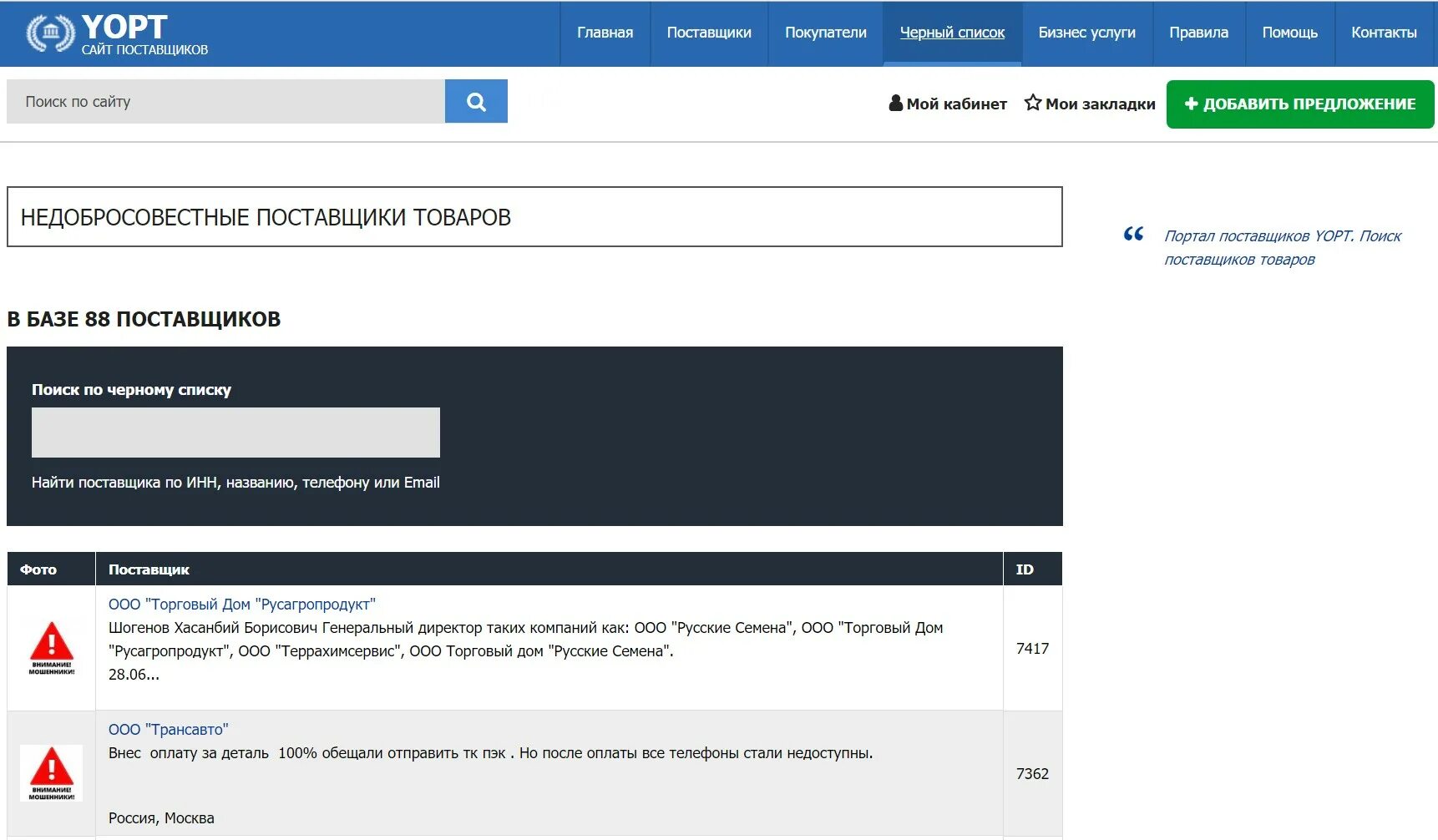1438x840 pixels.
Task: Click the plus icon on Добавить предложение
Action: (x=1190, y=104)
